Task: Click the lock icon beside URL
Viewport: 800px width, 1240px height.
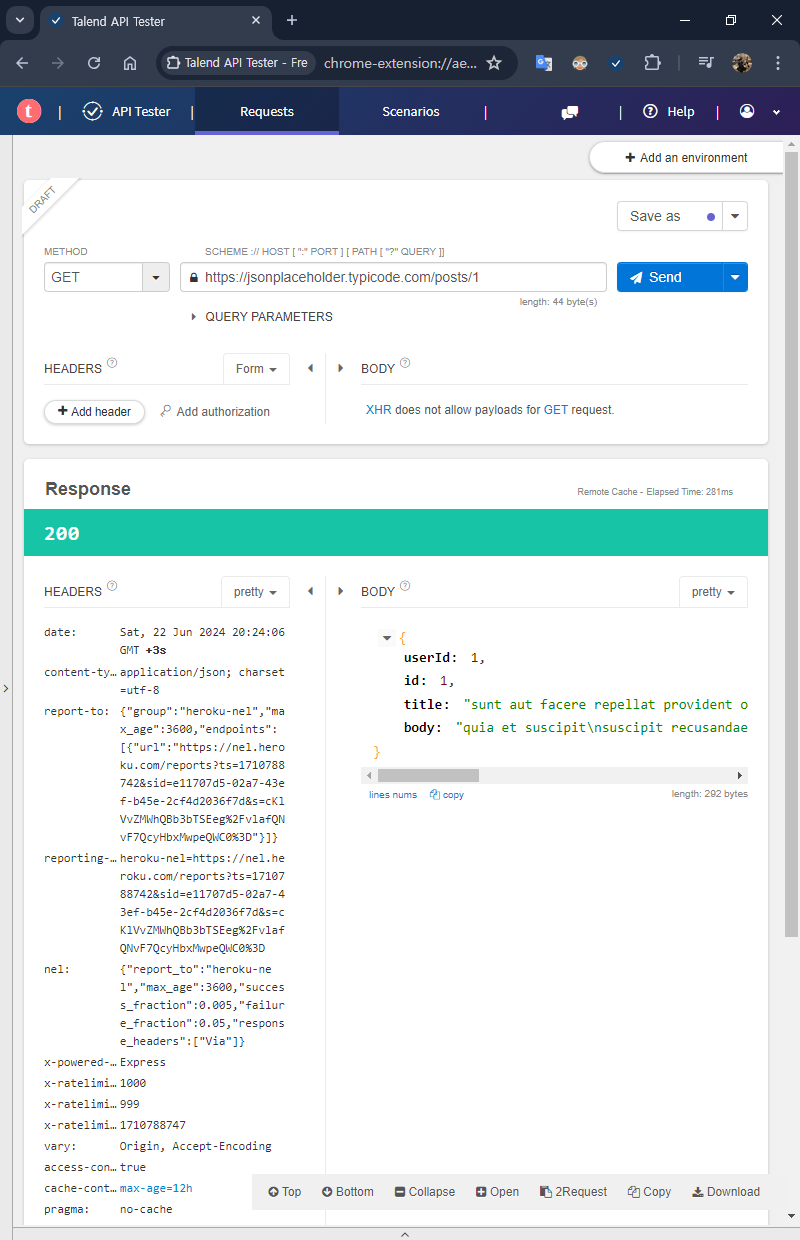Action: pyautogui.click(x=194, y=277)
